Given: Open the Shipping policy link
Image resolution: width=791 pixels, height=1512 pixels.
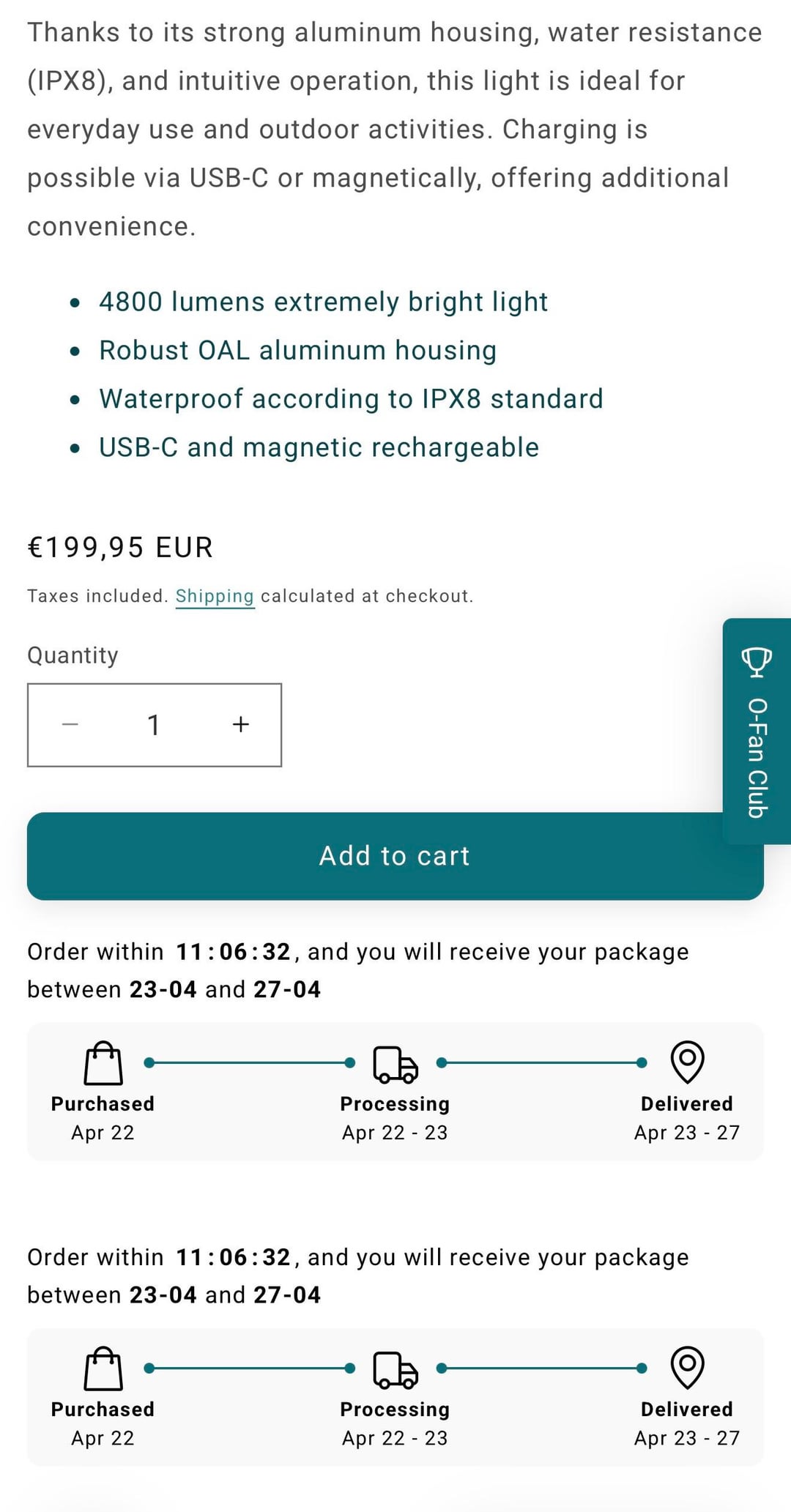Looking at the screenshot, I should (x=215, y=596).
